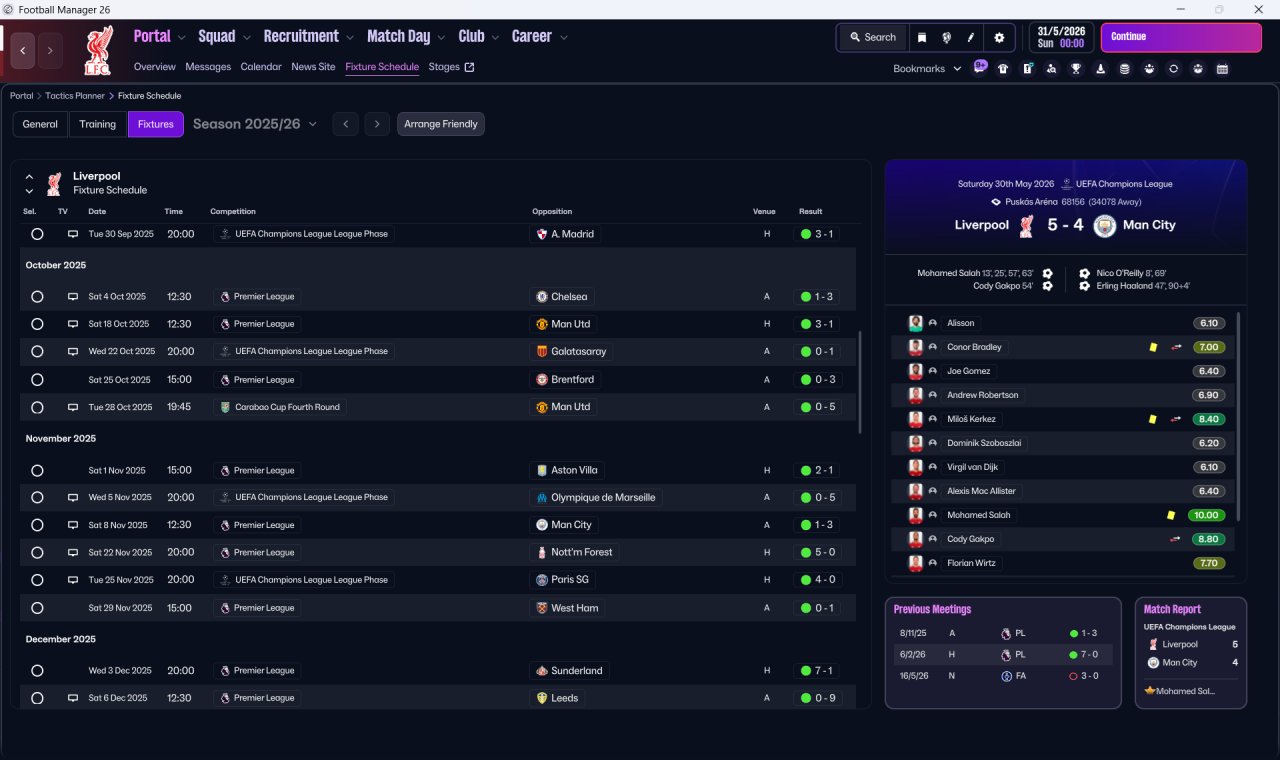Screen dimensions: 1280x760
Task: Switch to the Training tab
Action: (x=98, y=124)
